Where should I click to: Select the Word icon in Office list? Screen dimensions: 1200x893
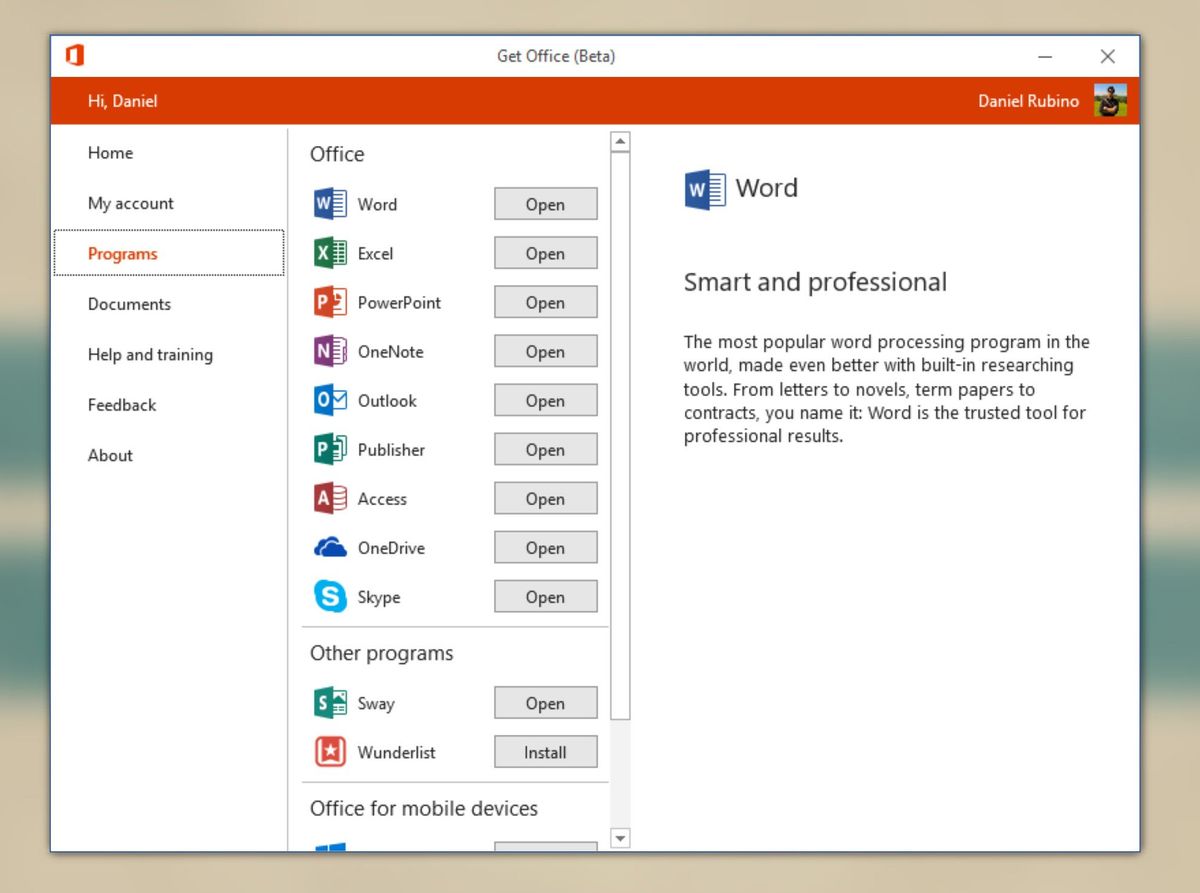[x=330, y=204]
